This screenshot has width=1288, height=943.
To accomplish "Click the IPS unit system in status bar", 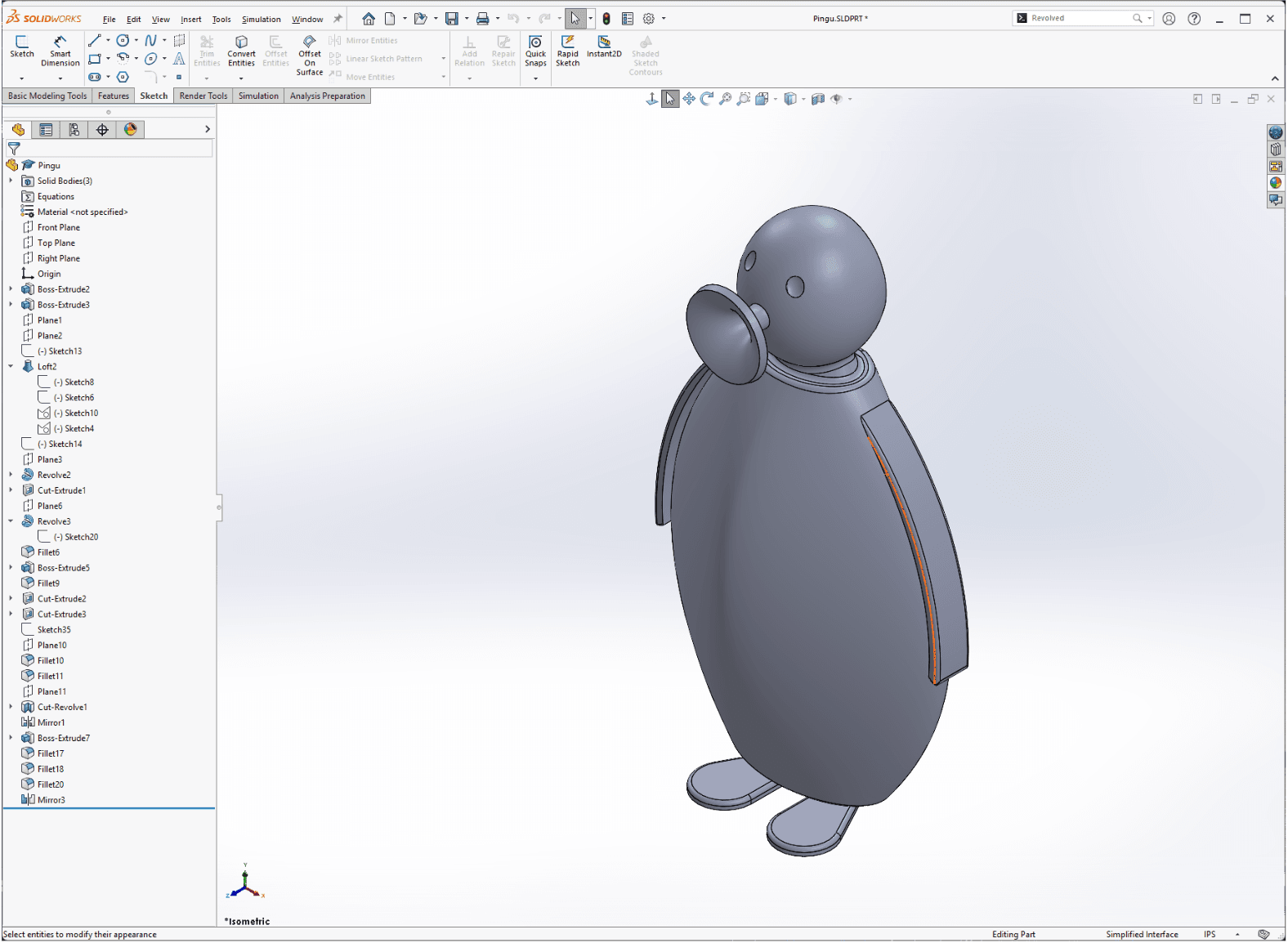I will coord(1210,934).
